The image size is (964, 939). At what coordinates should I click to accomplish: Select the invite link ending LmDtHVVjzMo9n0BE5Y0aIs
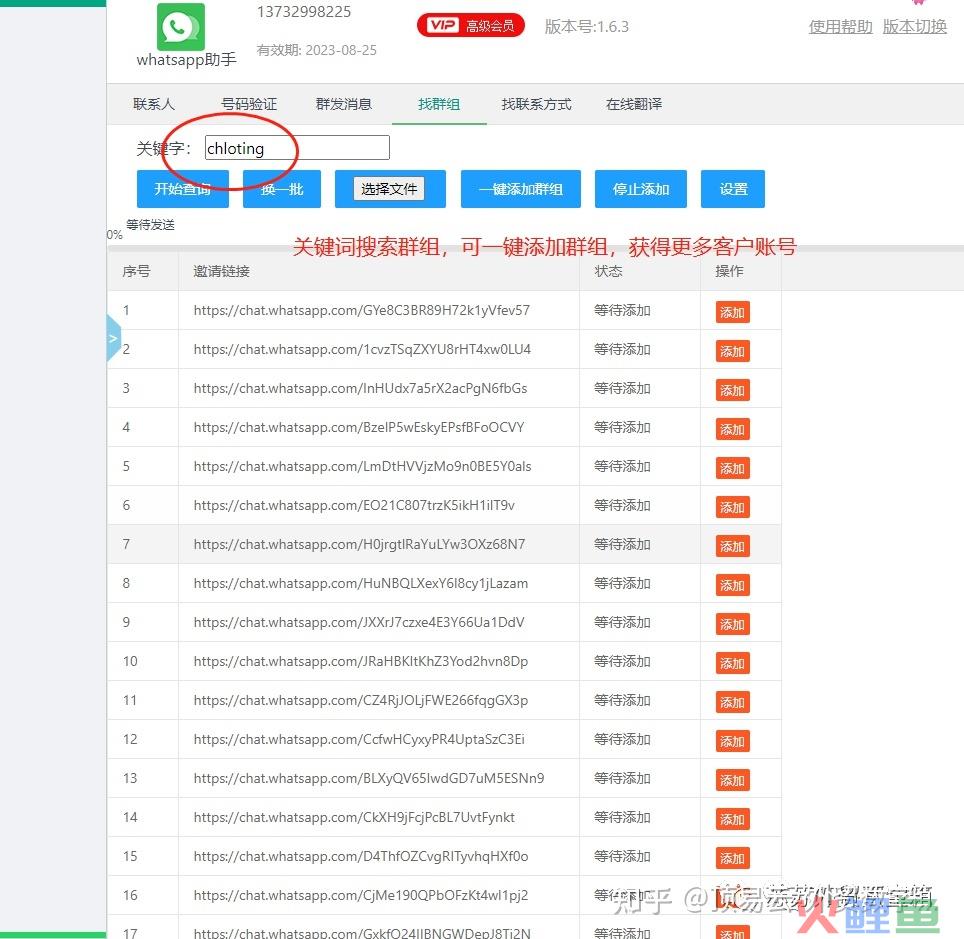(x=363, y=466)
